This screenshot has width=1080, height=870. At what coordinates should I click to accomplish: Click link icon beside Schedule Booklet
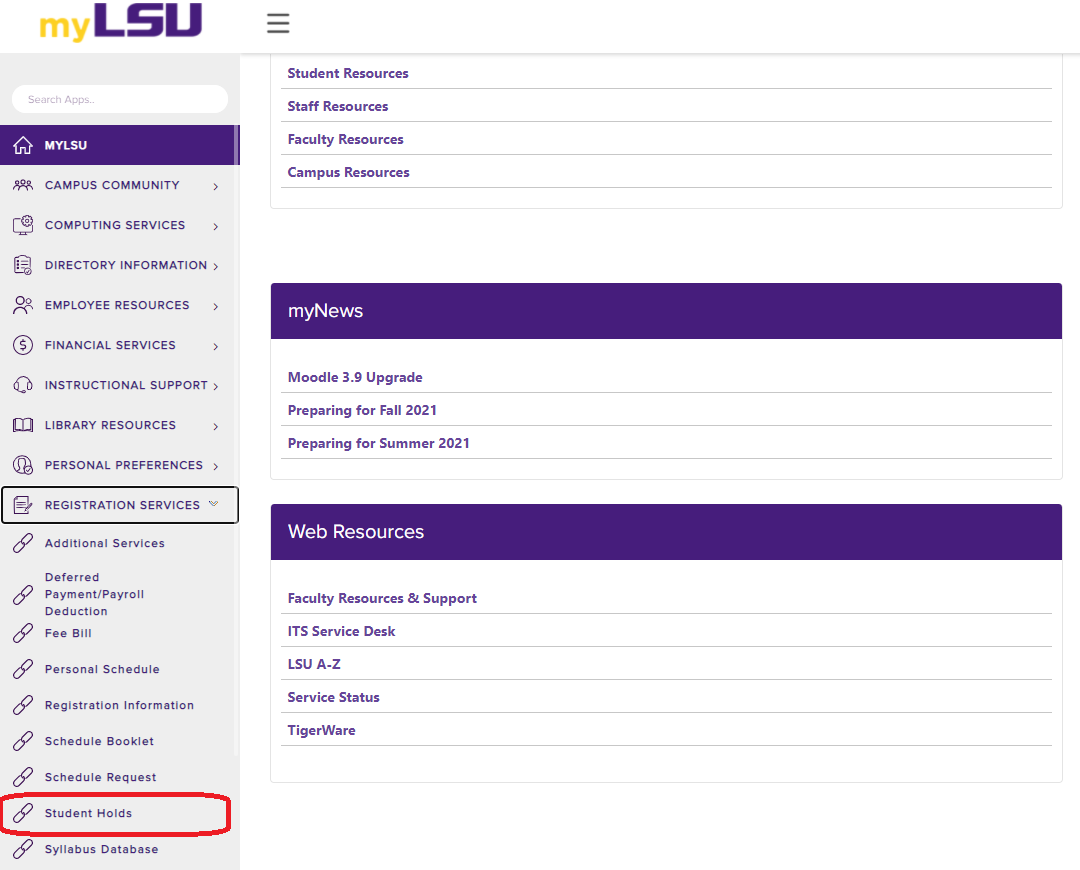point(23,741)
